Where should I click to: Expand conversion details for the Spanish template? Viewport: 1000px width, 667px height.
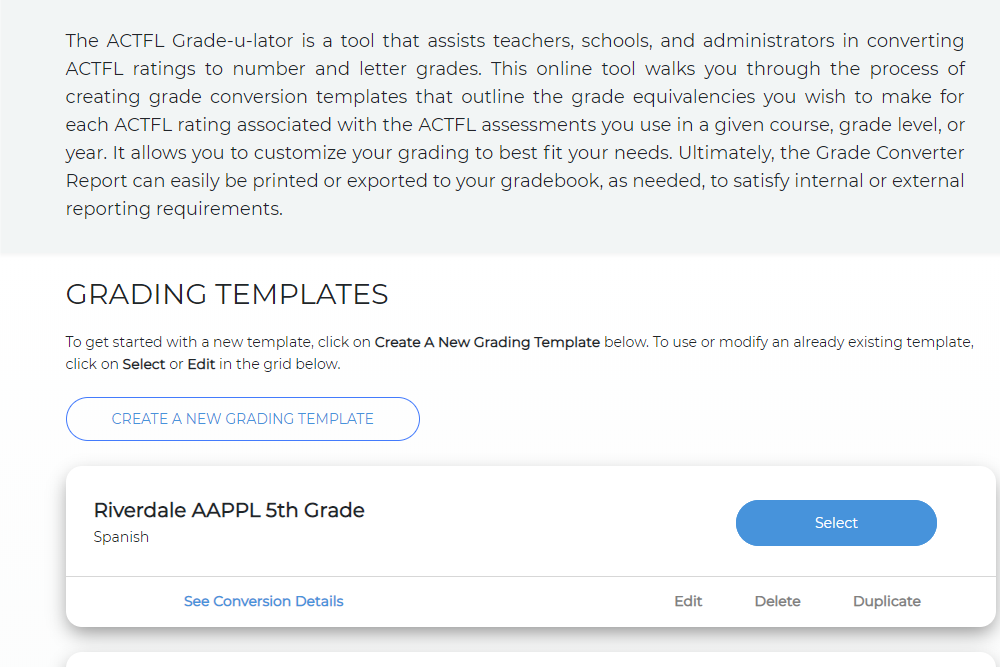pos(263,601)
